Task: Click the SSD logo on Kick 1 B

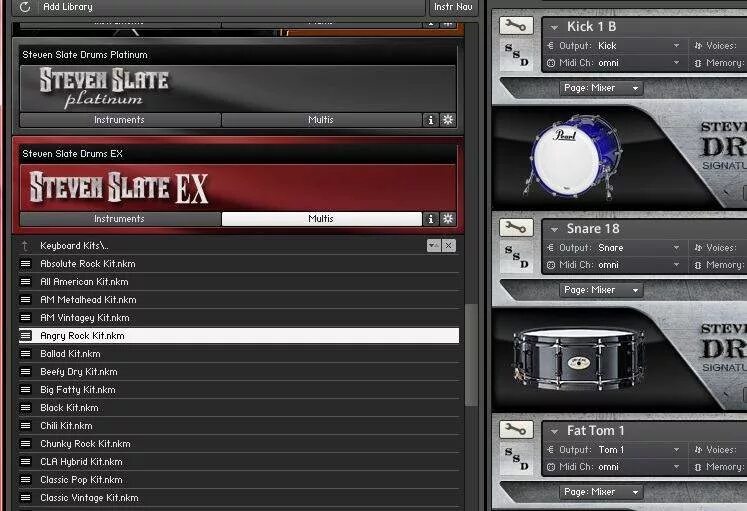Action: point(516,55)
